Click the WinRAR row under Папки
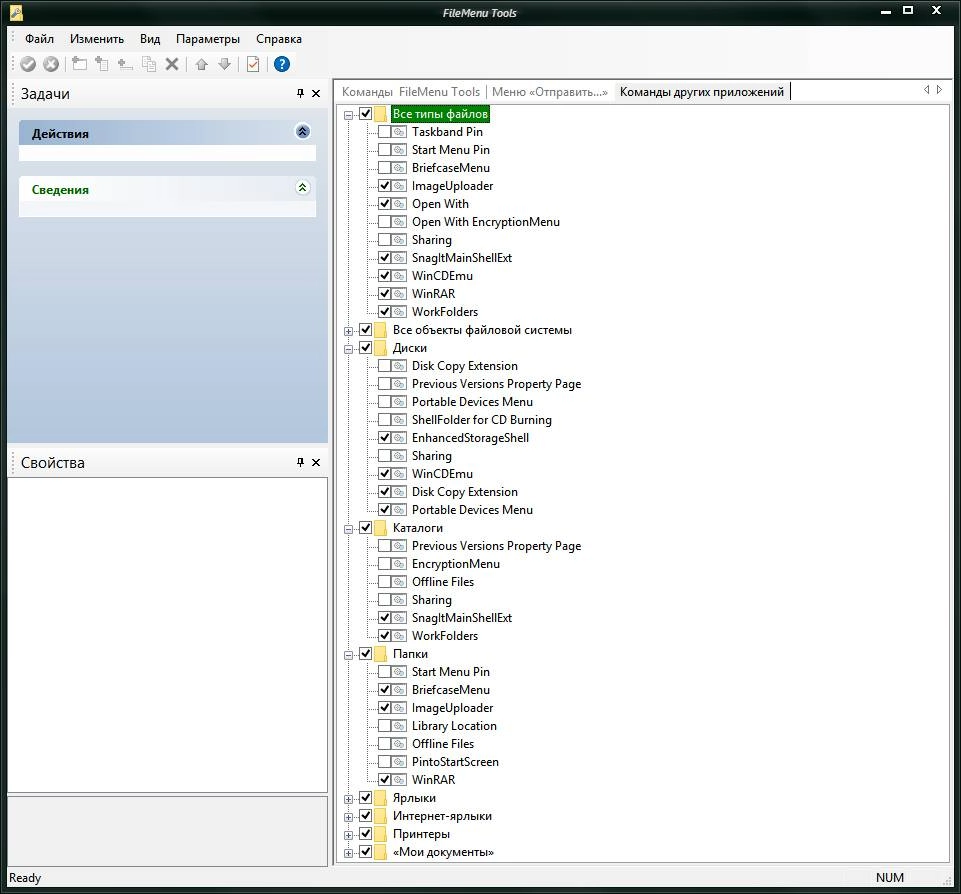 pos(433,780)
